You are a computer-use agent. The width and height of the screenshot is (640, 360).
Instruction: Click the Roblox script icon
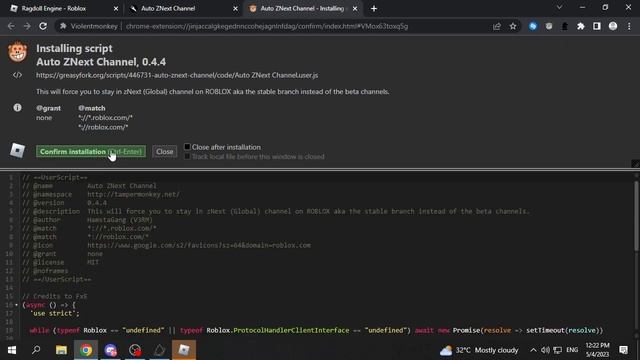(18, 151)
